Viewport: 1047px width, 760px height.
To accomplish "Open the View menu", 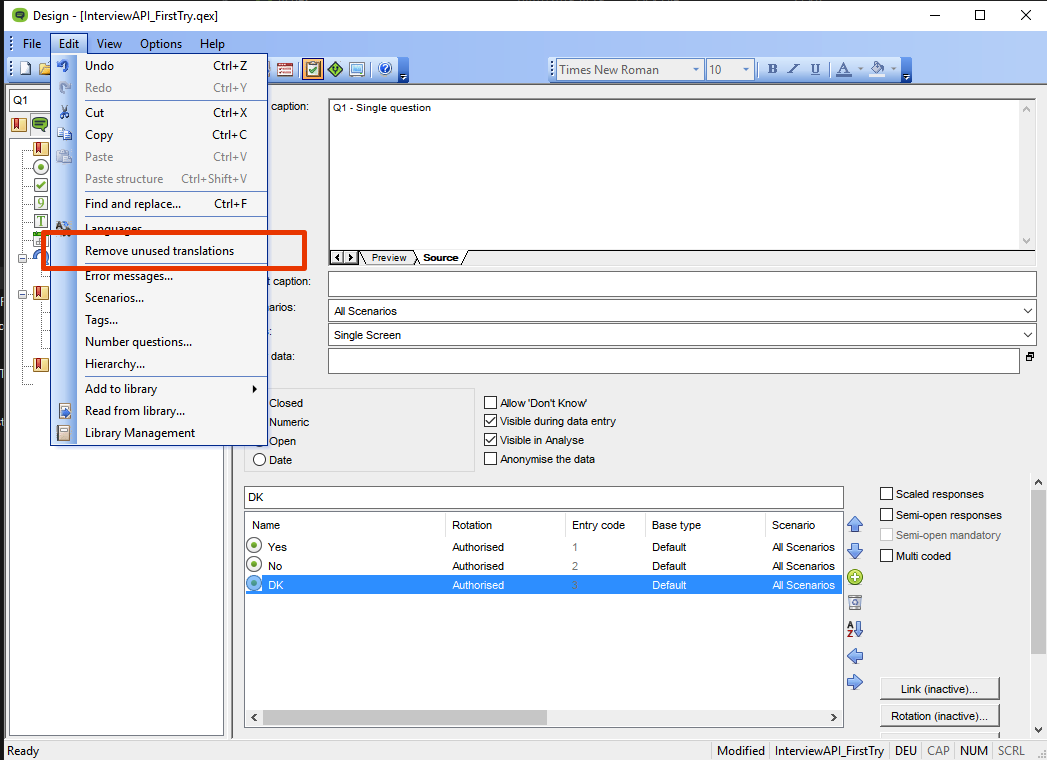I will 109,43.
